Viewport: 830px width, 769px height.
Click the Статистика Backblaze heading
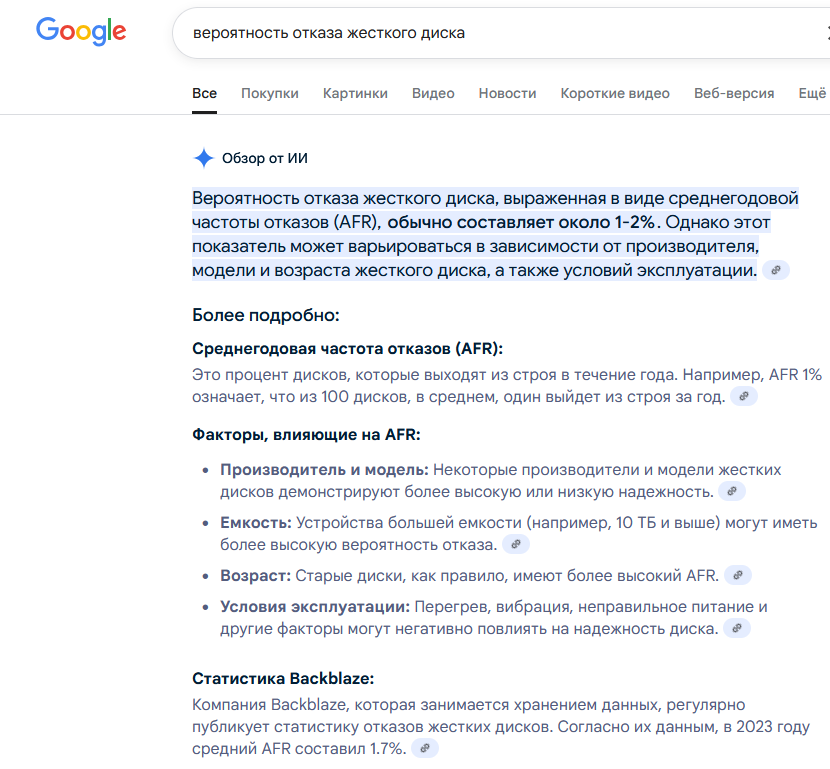point(283,678)
